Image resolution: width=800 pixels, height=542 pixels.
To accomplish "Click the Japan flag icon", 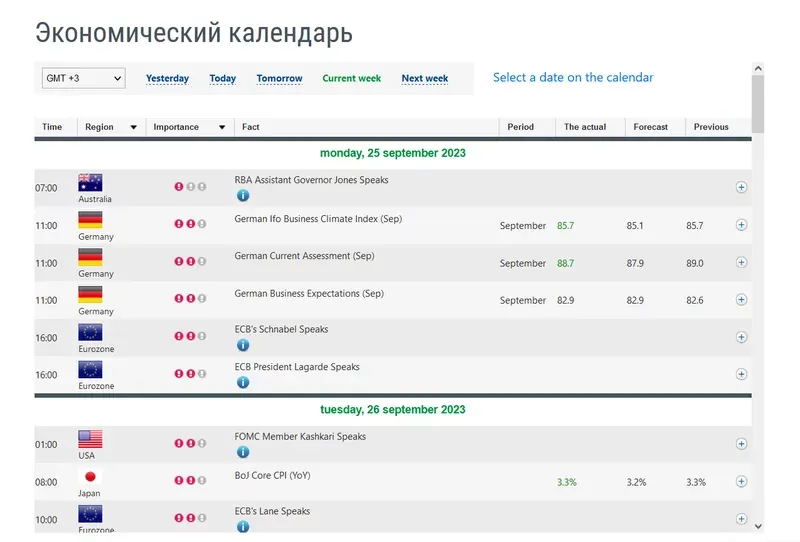I will tap(90, 477).
